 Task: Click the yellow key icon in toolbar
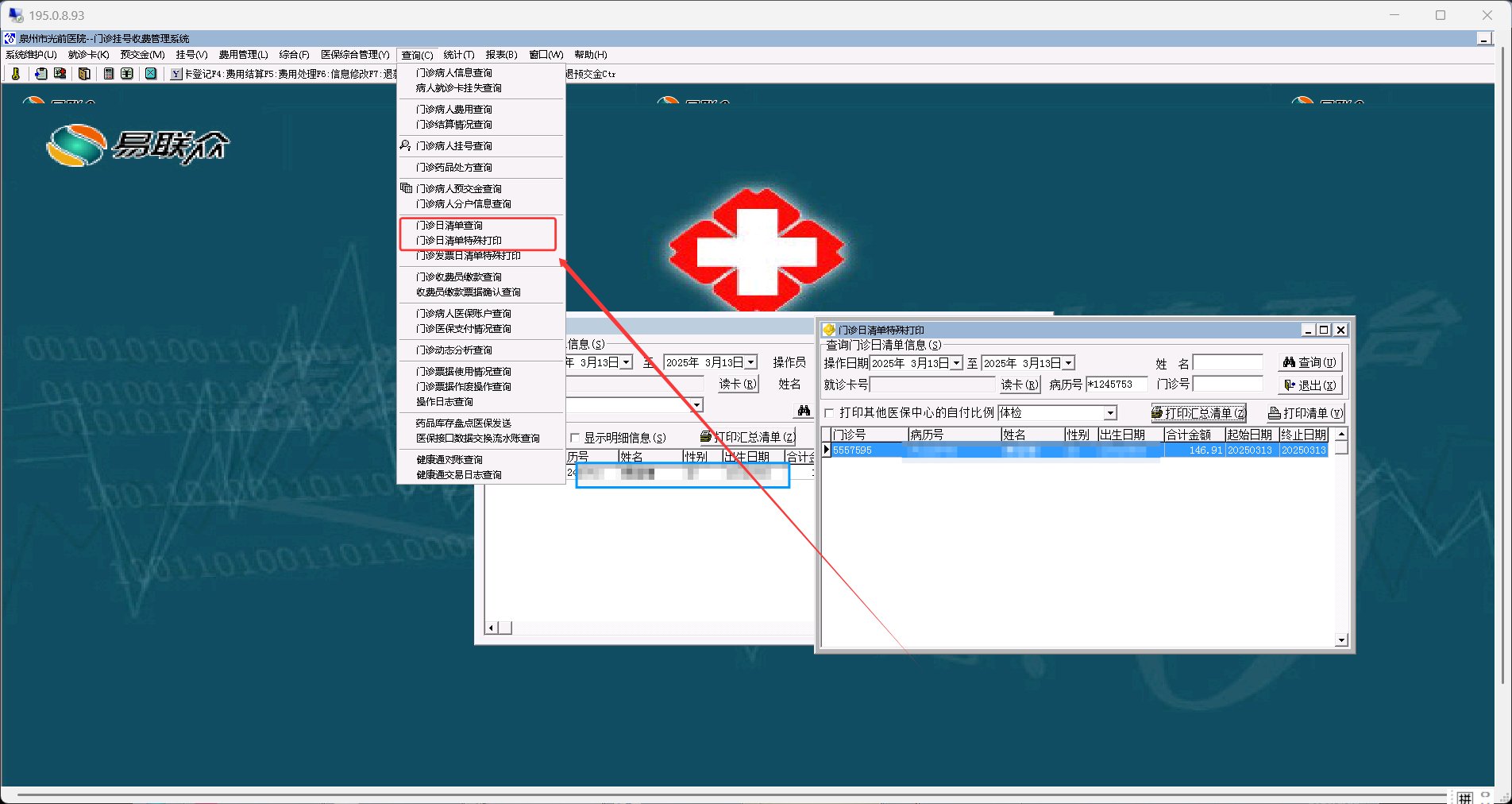(15, 74)
